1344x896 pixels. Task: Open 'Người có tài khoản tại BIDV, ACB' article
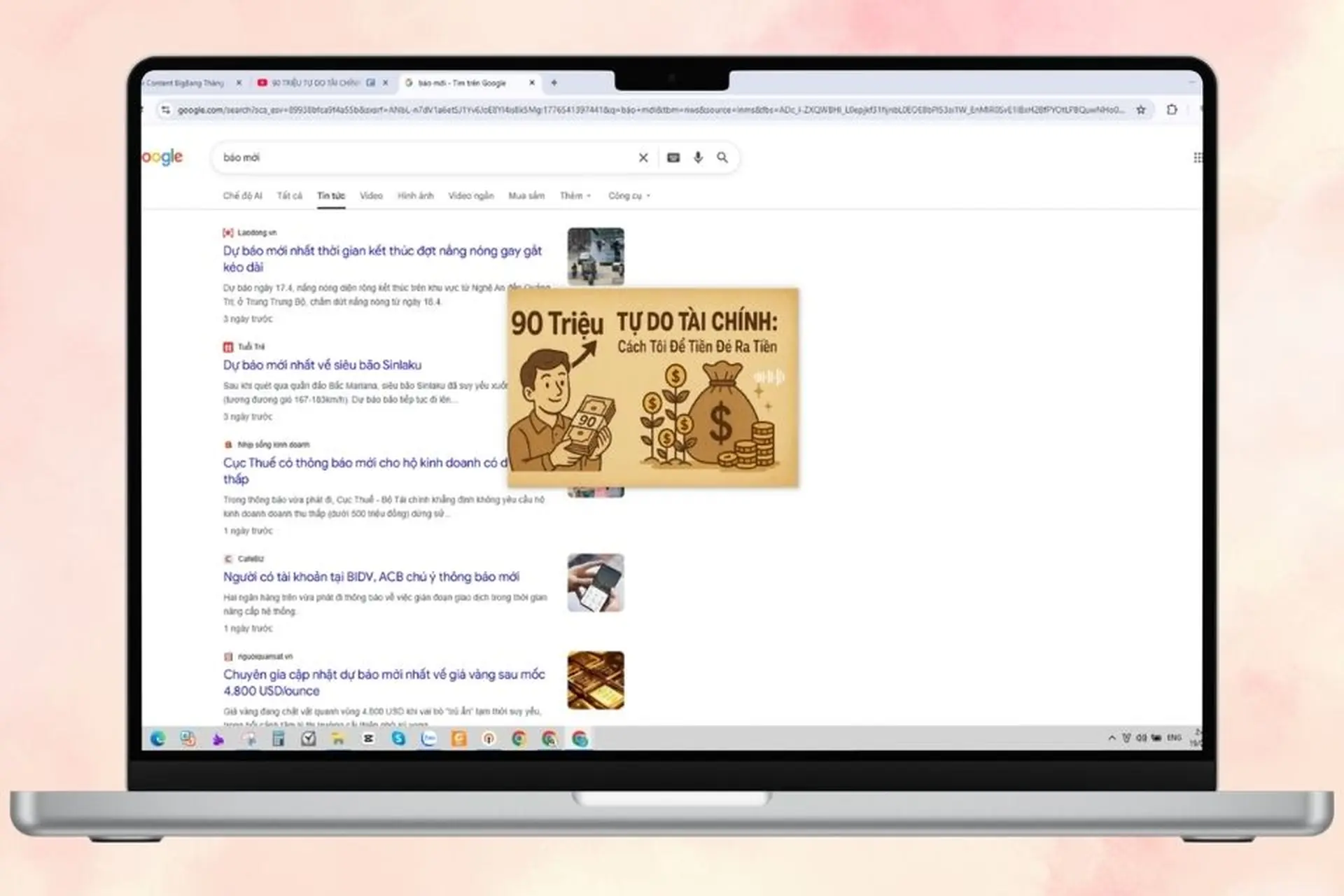(371, 577)
